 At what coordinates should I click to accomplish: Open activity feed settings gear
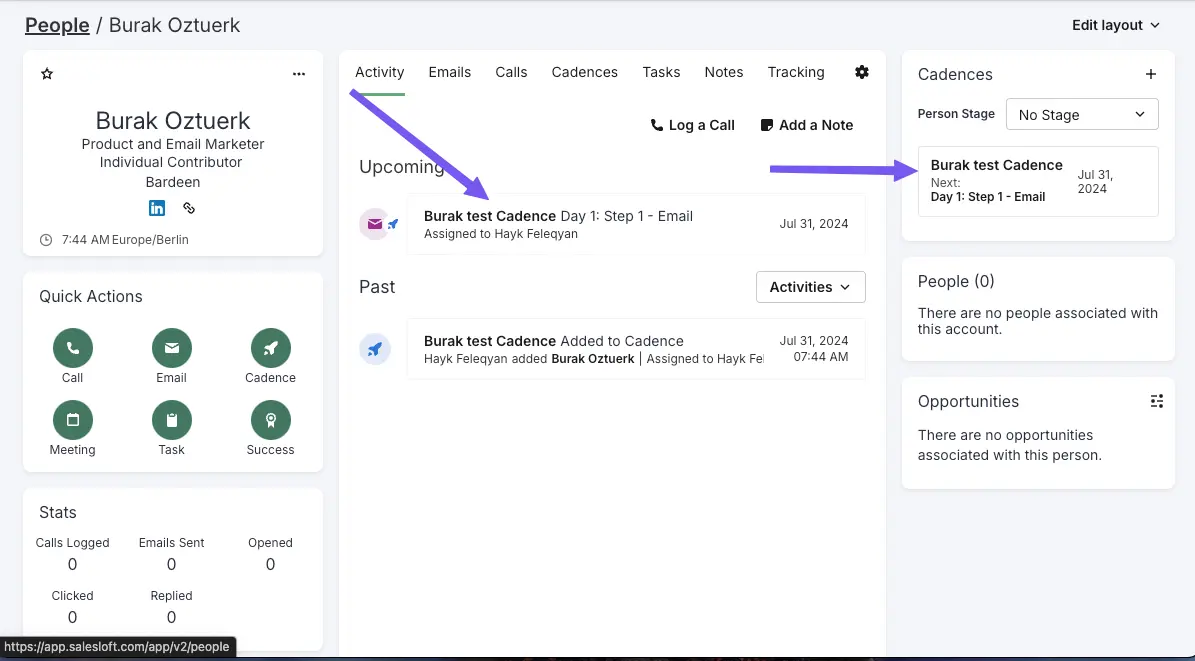click(x=862, y=72)
